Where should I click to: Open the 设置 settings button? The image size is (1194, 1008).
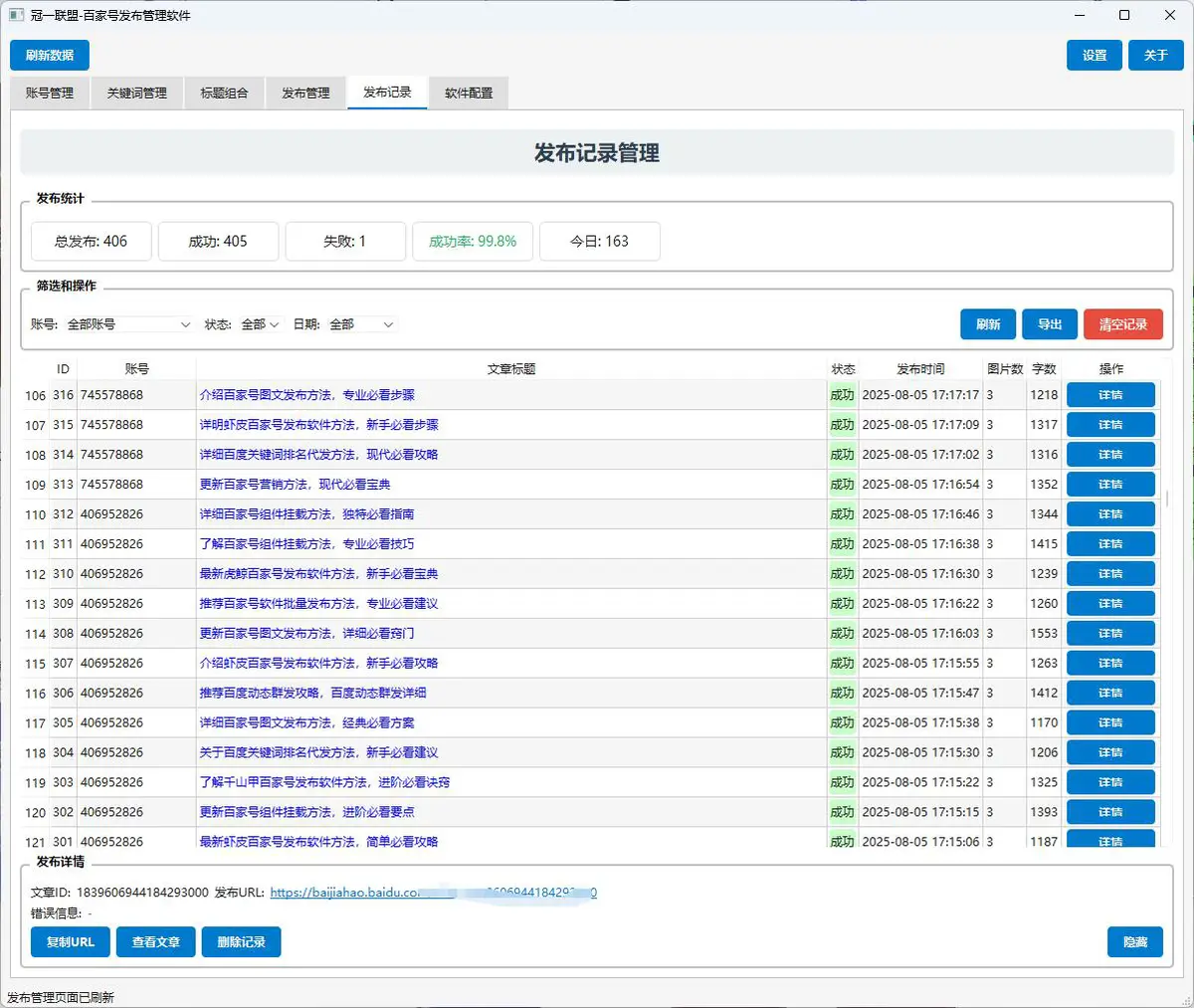(1094, 56)
